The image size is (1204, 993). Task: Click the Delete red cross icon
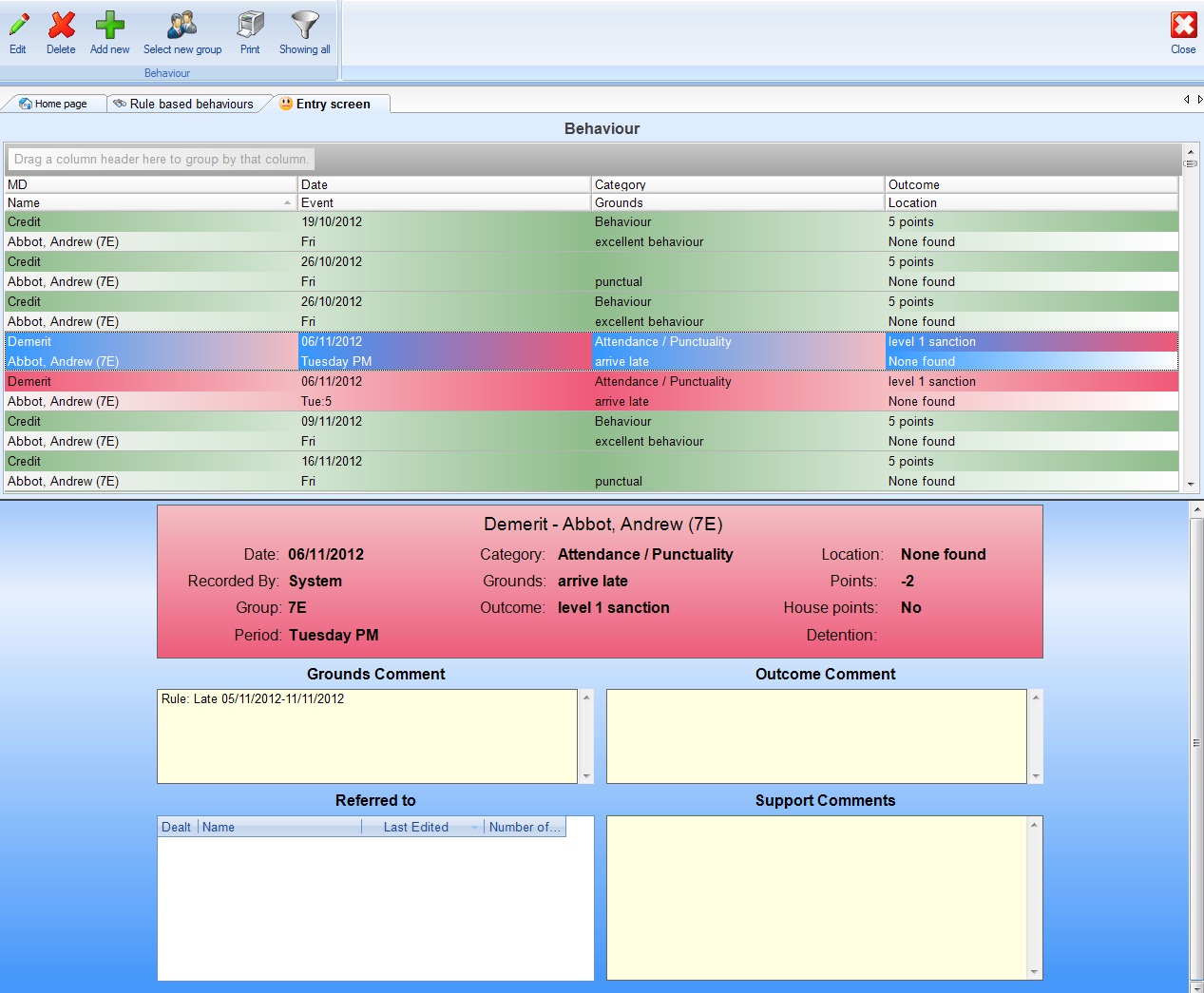62,25
